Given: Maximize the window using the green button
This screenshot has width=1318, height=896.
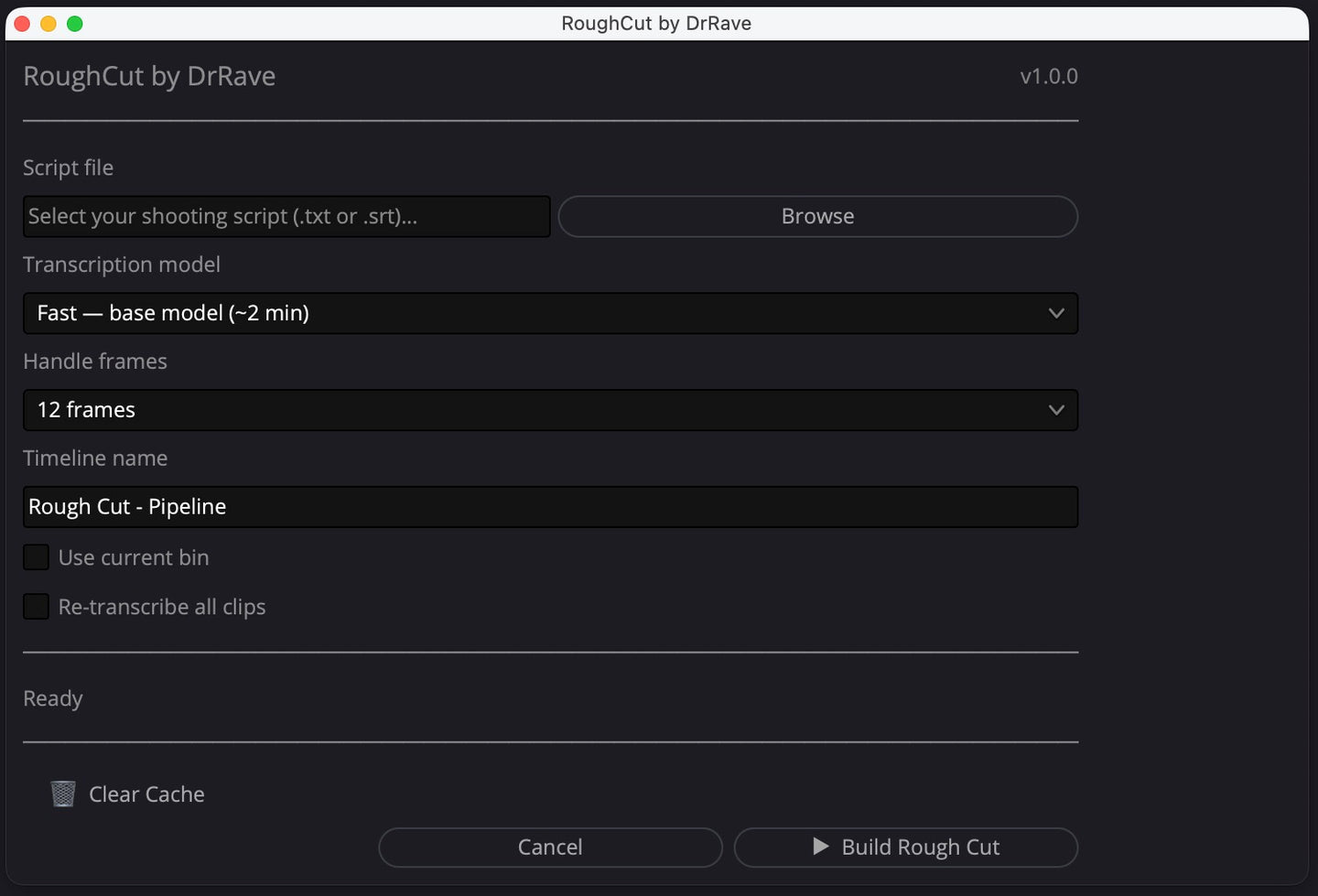Looking at the screenshot, I should pos(75,24).
